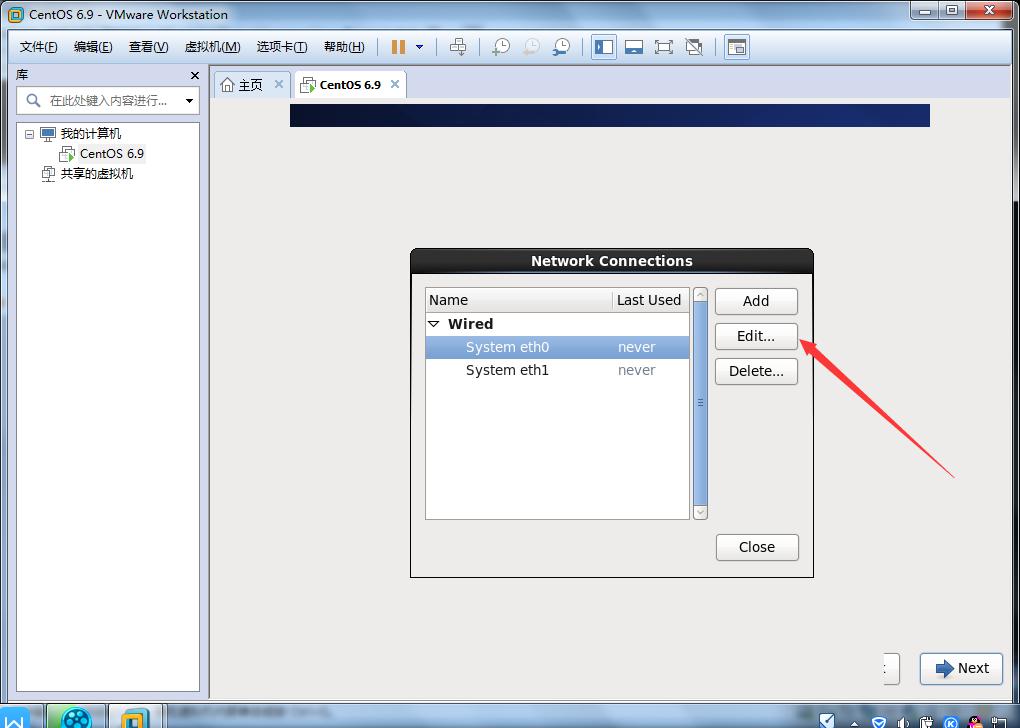Click the send Ctrl+Alt+Del toolbar icon
The image size is (1020, 728).
[458, 47]
